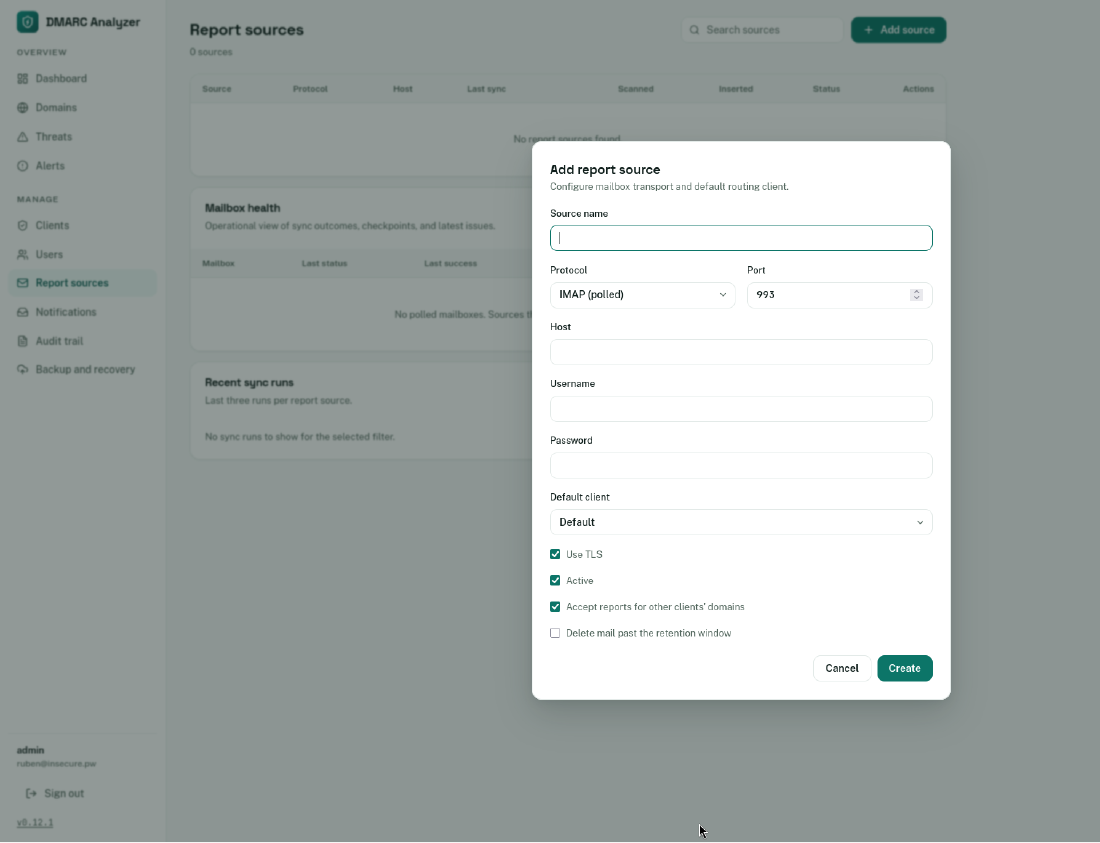Click the Last sync column header

(x=486, y=89)
